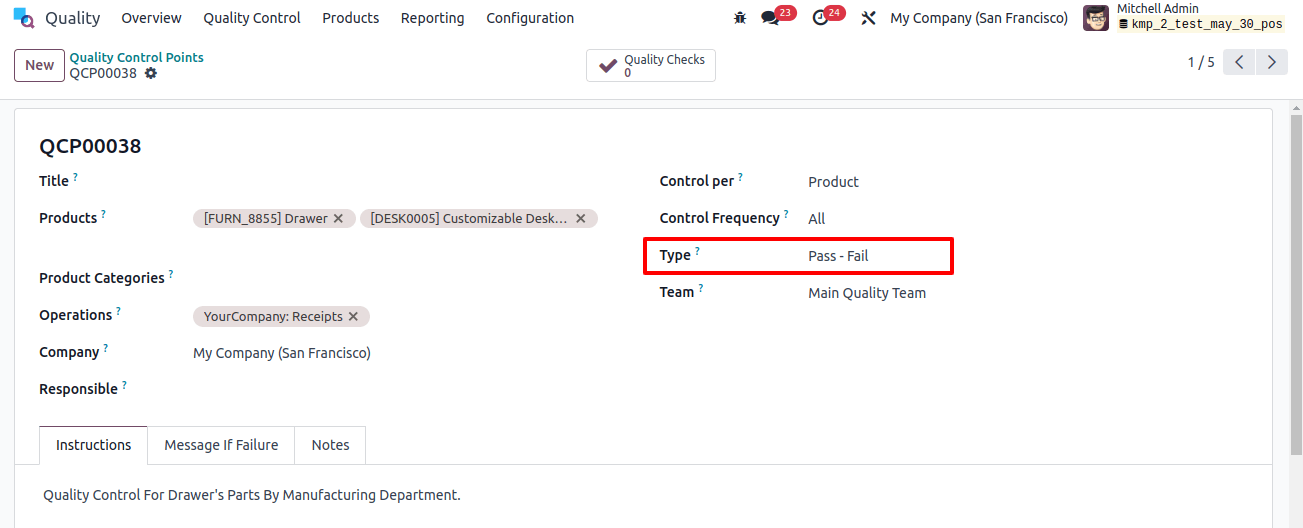Viewport: 1303px width, 528px height.
Task: Open the Configuration menu
Action: 530,18
